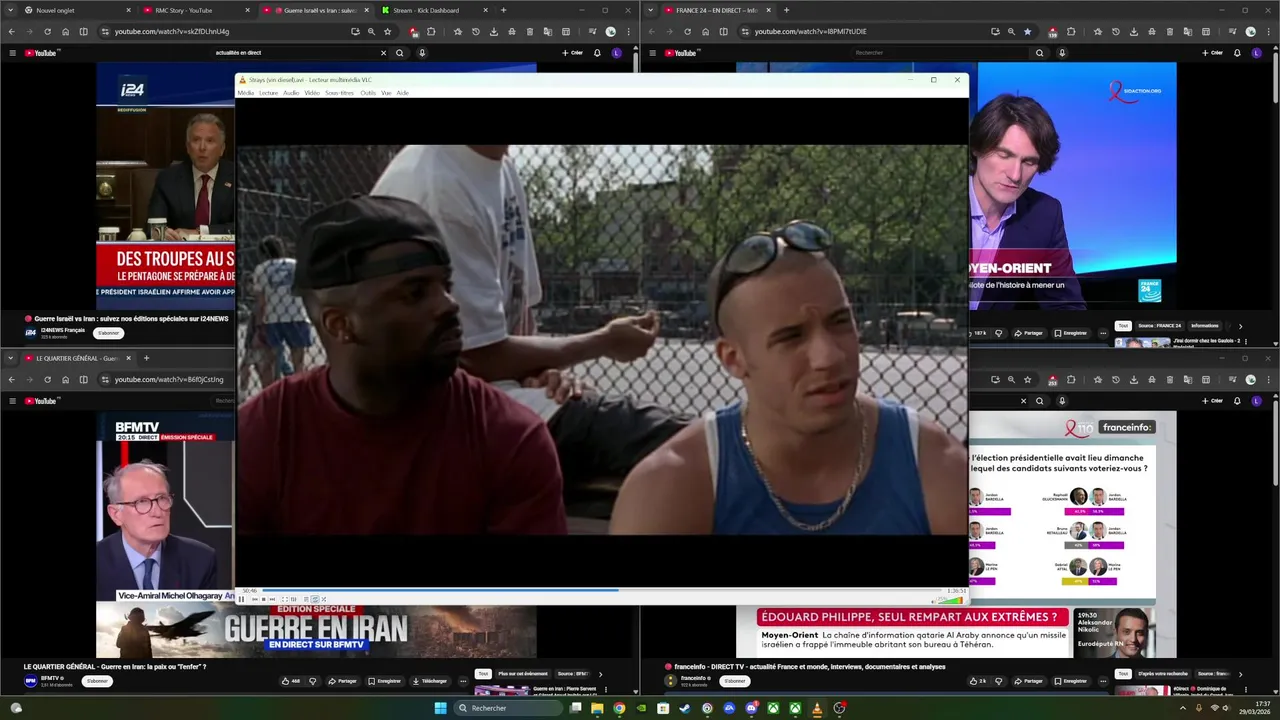Open Steam from the taskbar
This screenshot has height=720, width=1280.
tap(685, 708)
